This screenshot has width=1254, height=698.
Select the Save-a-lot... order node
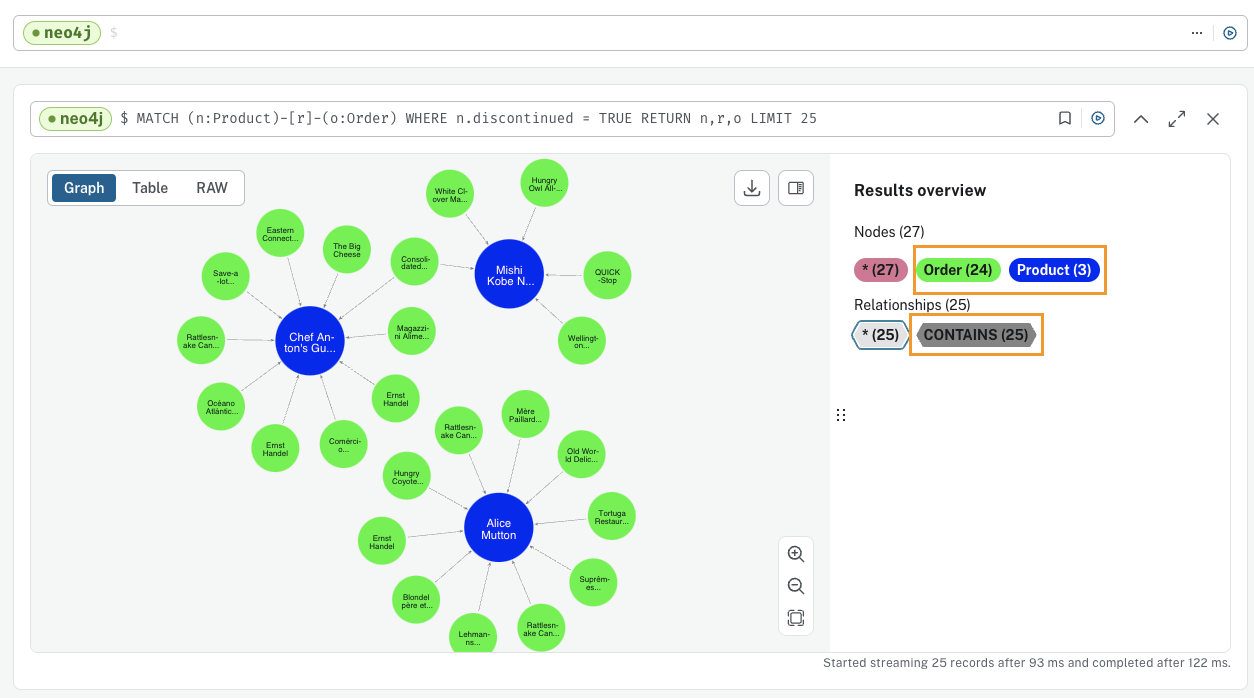click(x=225, y=278)
